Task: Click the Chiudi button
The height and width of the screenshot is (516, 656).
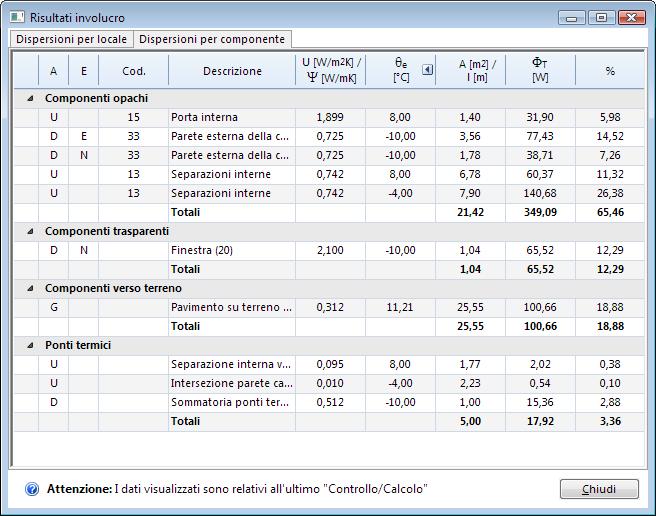Action: tap(599, 489)
